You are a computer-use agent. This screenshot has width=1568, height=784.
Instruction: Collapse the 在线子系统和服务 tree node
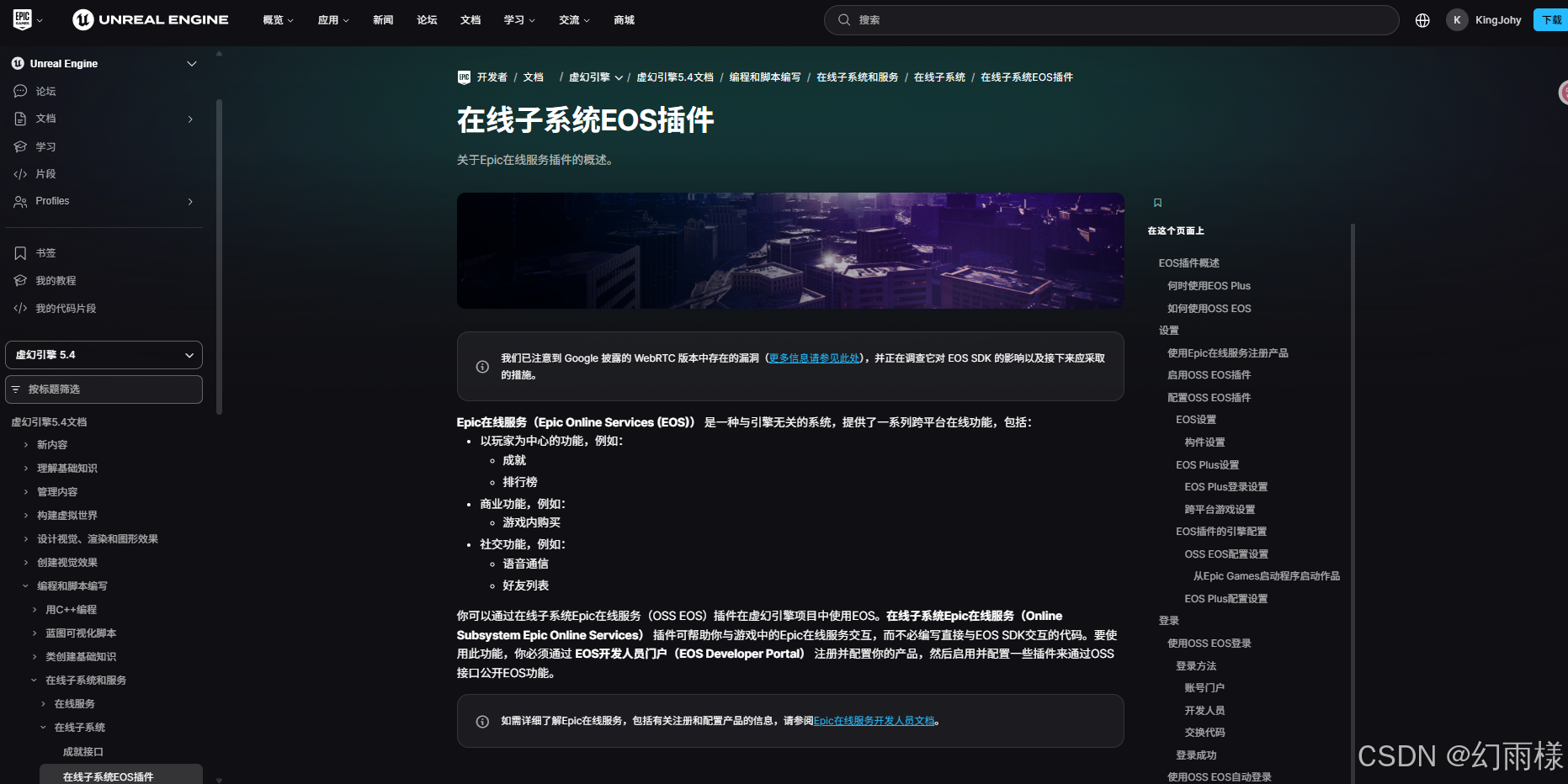pos(35,681)
